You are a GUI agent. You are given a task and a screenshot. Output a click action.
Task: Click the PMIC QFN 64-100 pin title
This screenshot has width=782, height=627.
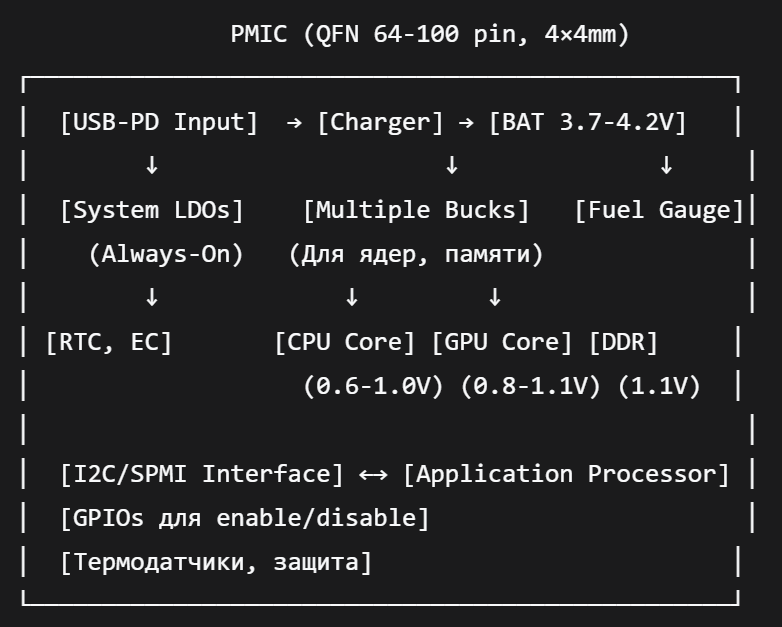430,35
